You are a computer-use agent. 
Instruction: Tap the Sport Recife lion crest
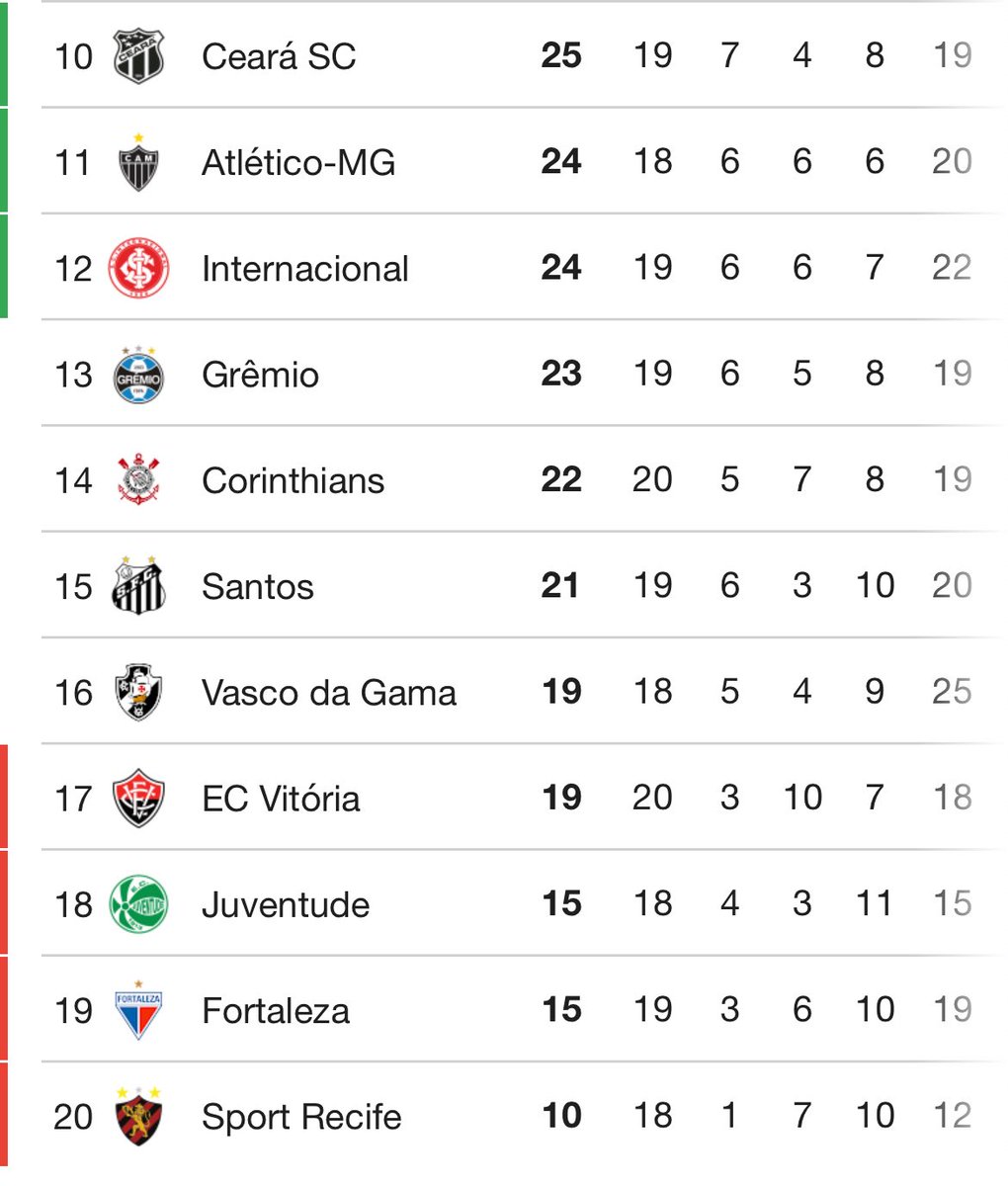point(137,1116)
